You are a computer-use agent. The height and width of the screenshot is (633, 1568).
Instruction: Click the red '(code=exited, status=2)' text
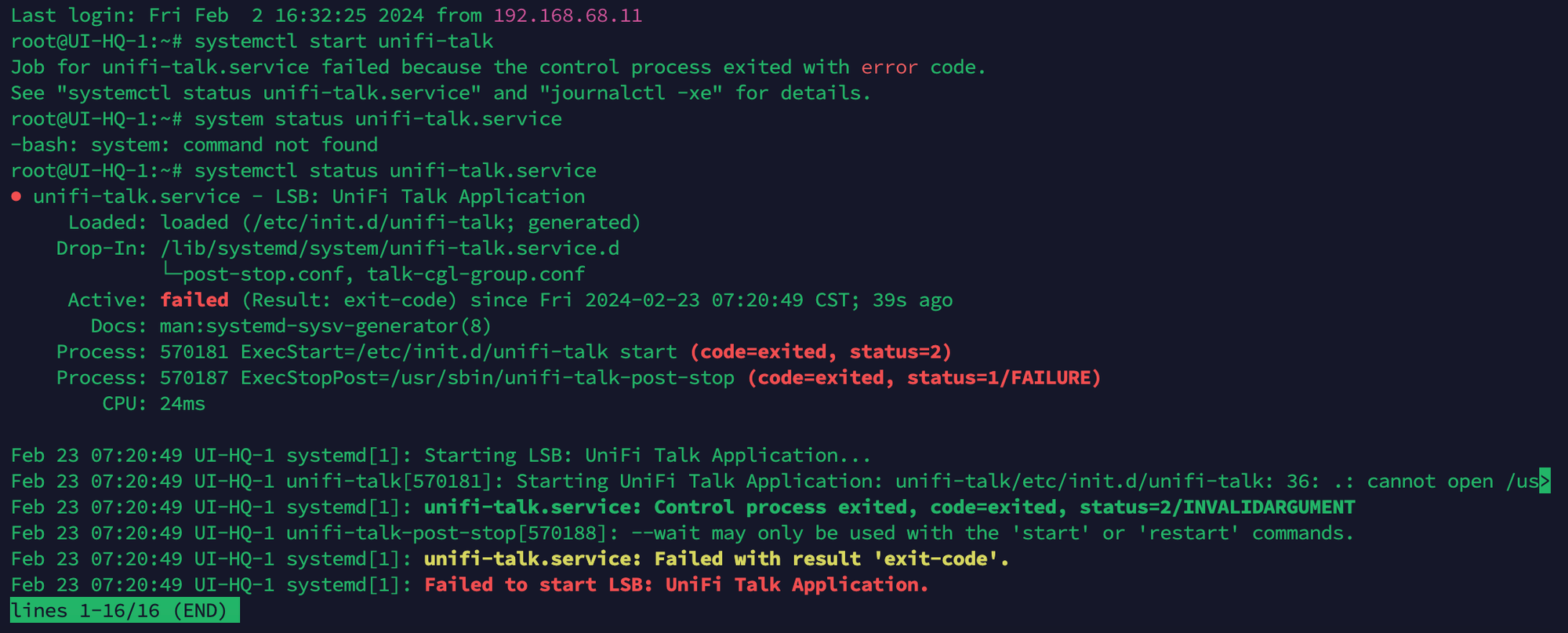point(820,351)
